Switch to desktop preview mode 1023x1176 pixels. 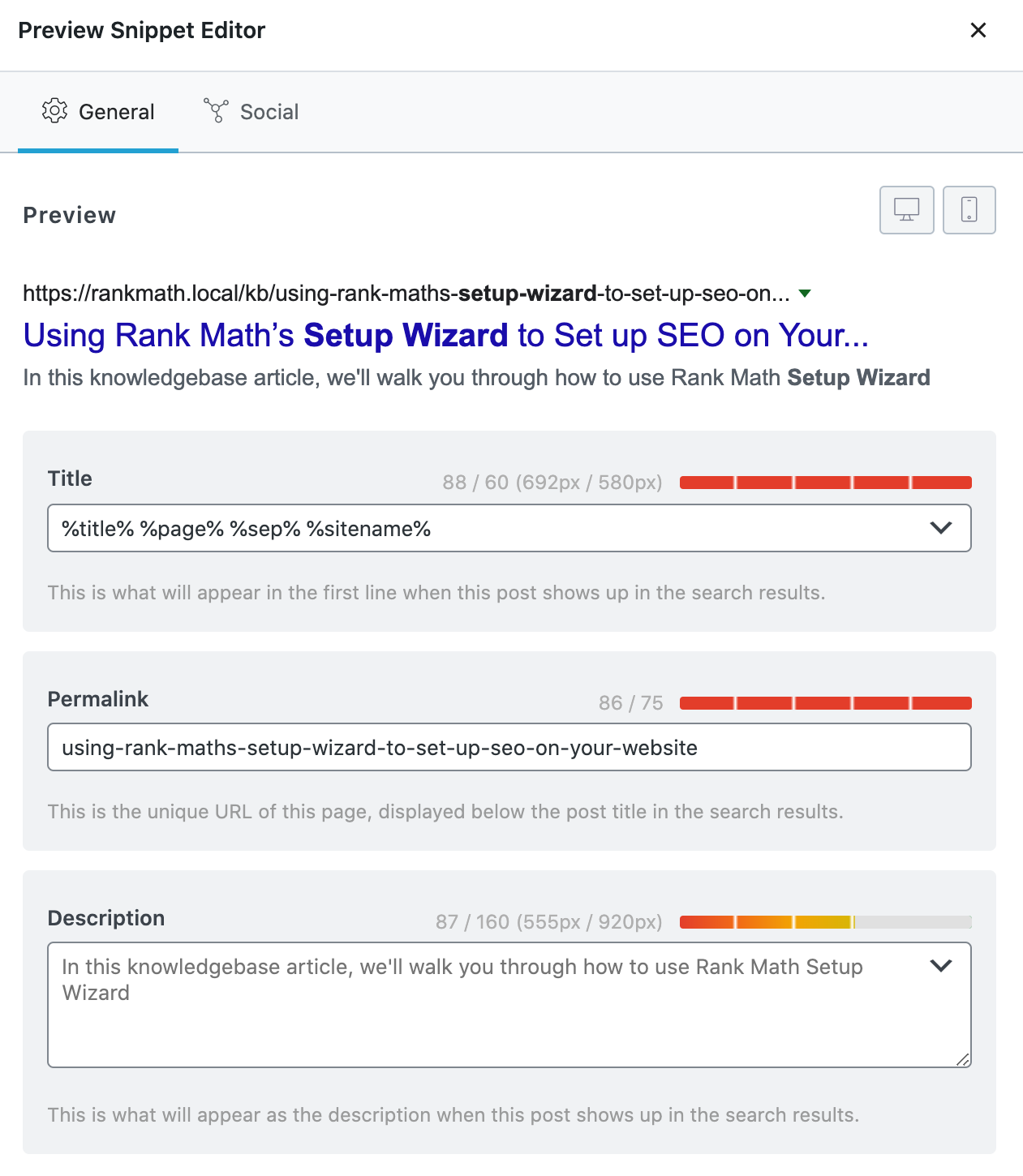(x=906, y=210)
